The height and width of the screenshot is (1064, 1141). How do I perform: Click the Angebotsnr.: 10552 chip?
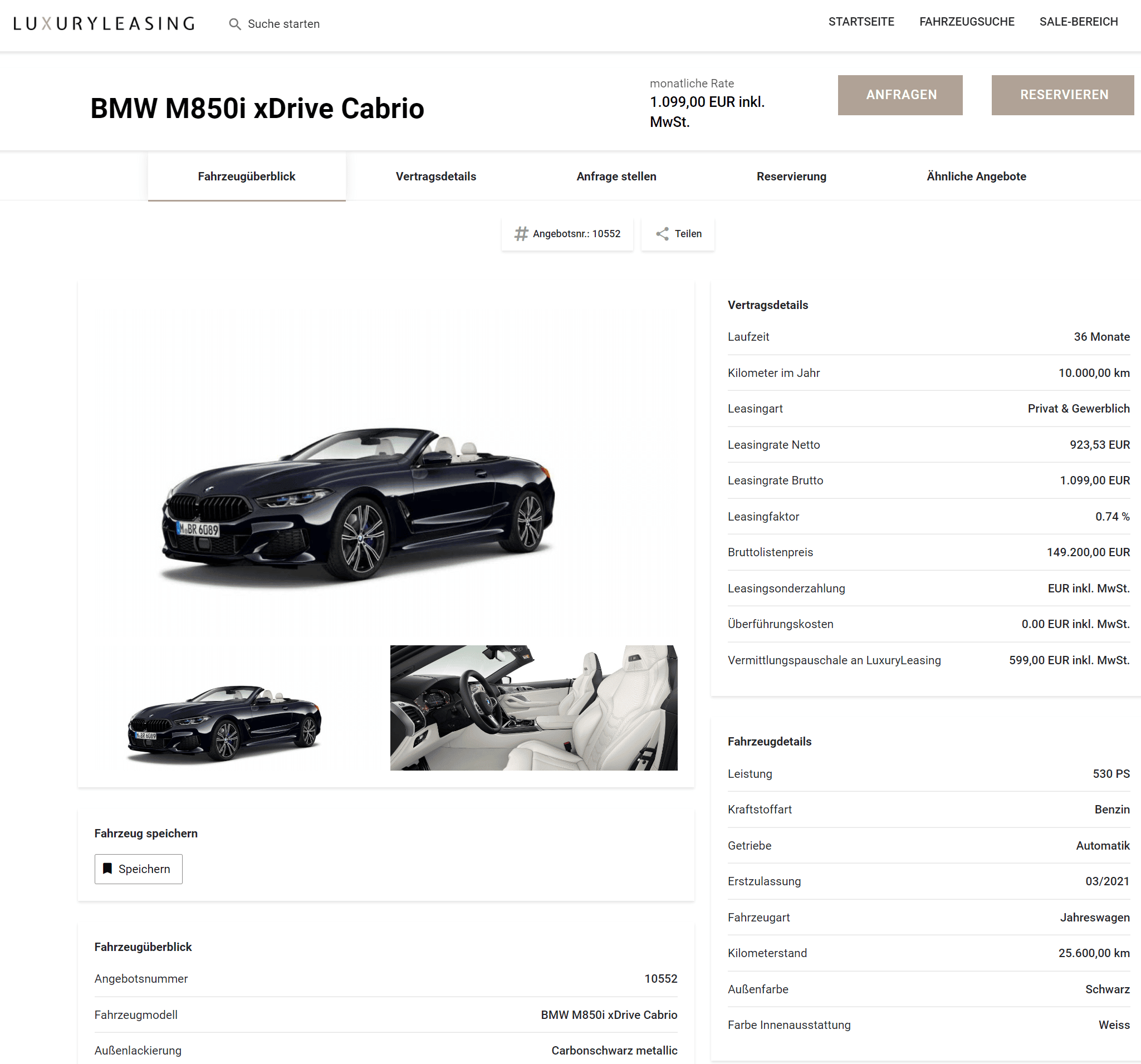pyautogui.click(x=567, y=234)
